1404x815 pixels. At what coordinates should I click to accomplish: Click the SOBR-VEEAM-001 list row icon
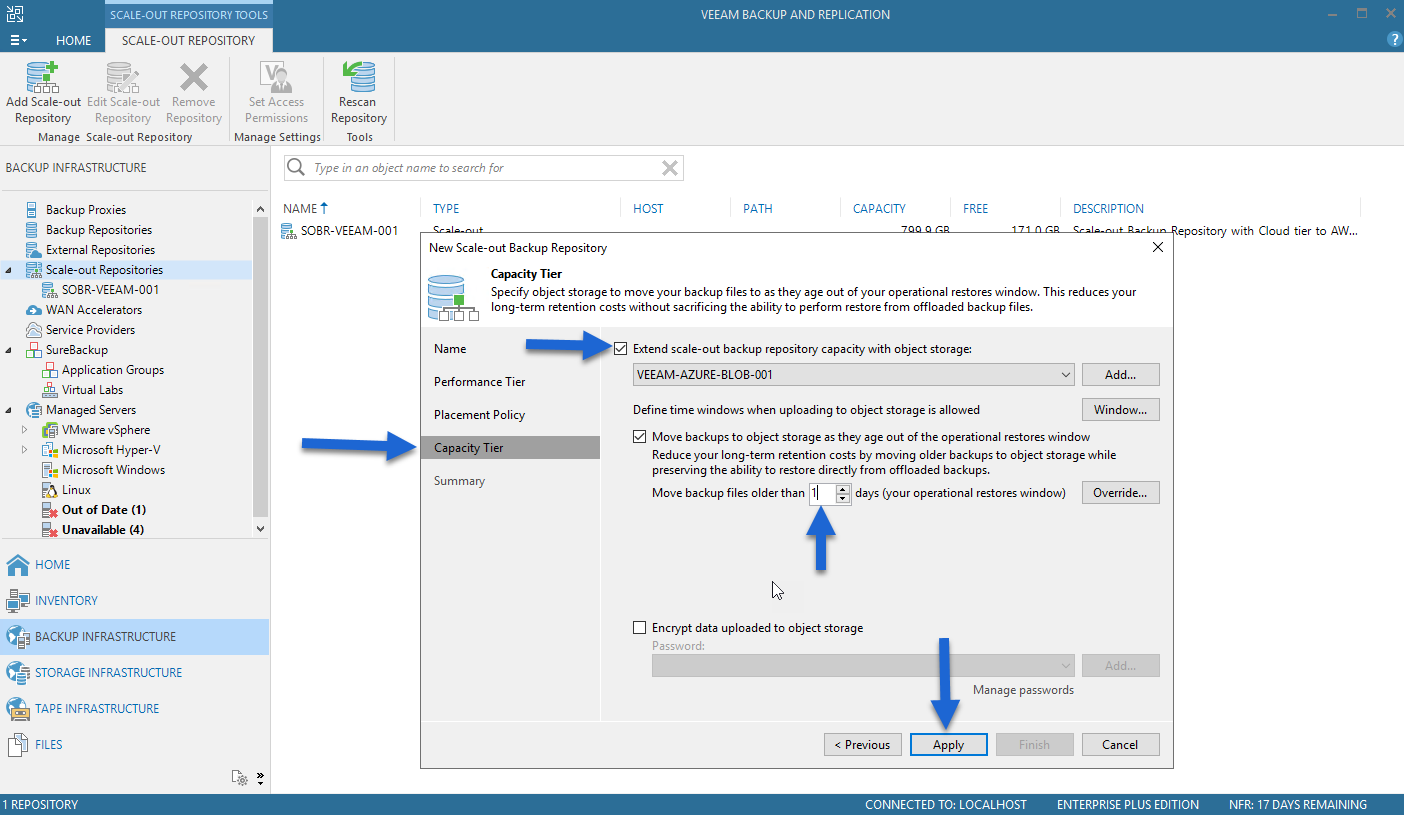pyautogui.click(x=290, y=231)
